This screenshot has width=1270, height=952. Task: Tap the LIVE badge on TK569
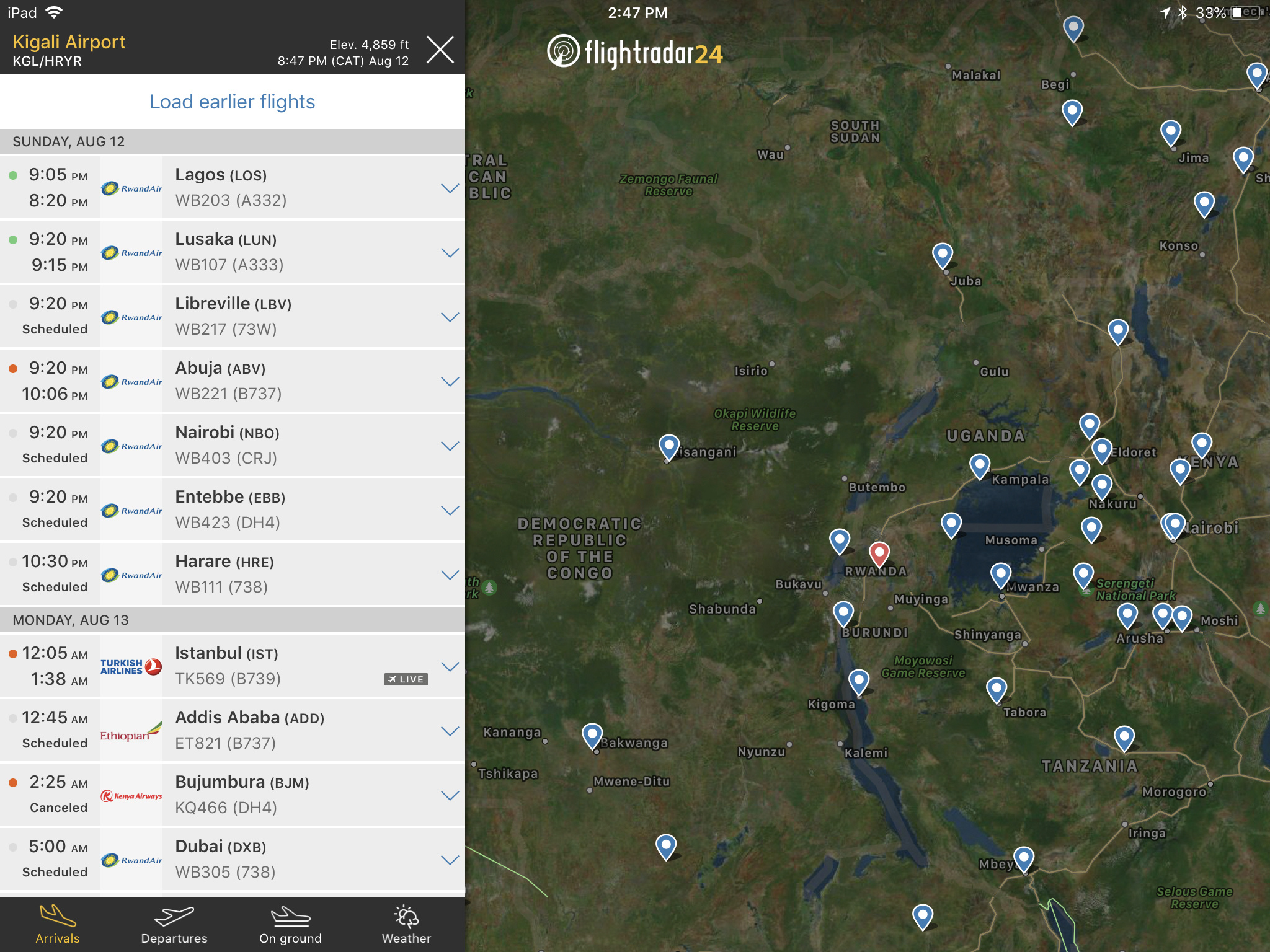tap(406, 679)
